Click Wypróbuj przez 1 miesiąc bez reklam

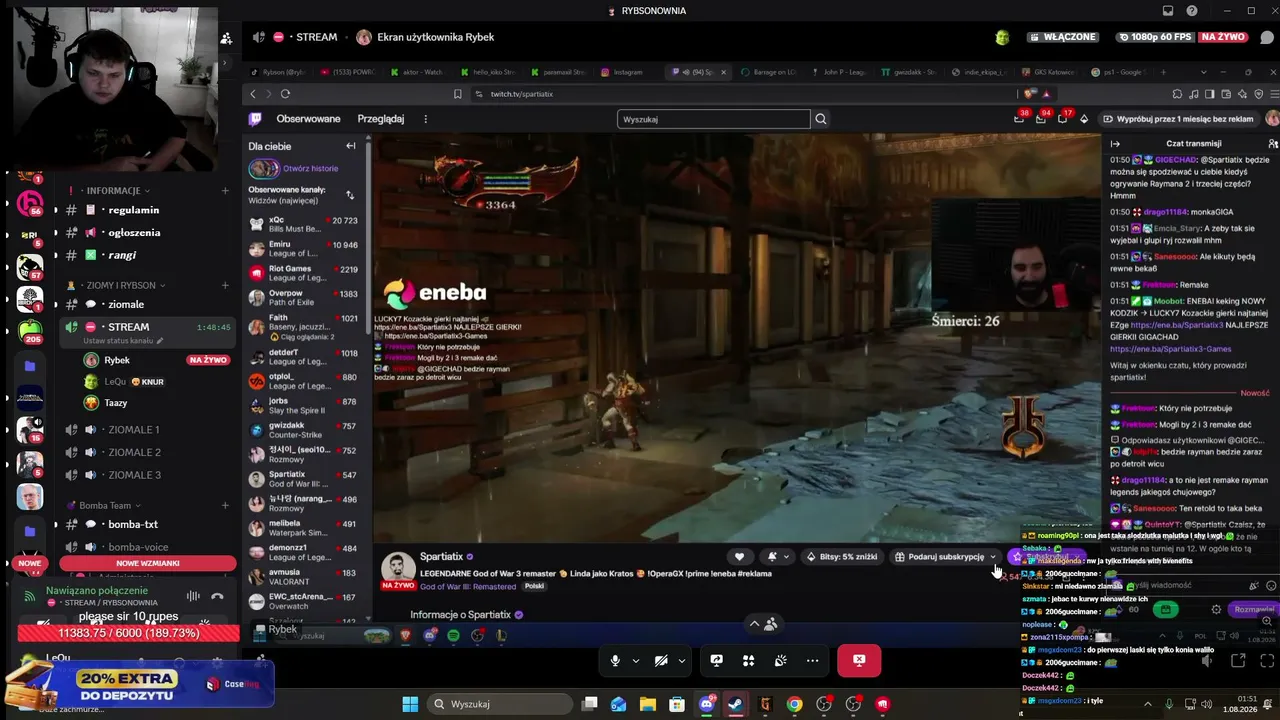(x=1178, y=119)
